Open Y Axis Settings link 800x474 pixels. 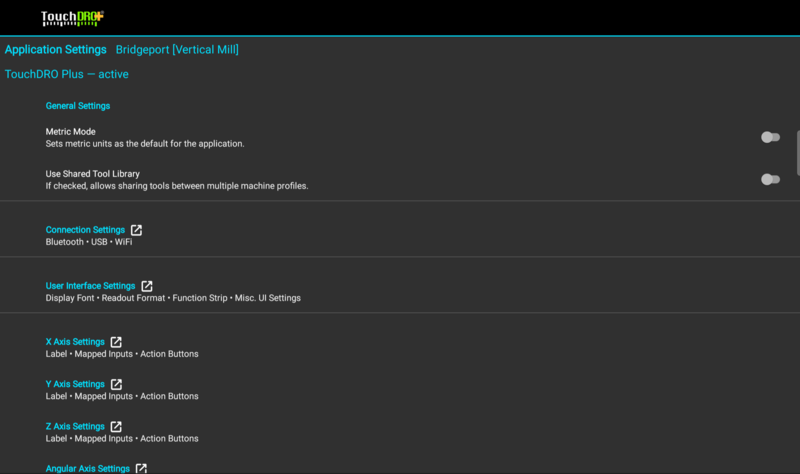pos(75,384)
